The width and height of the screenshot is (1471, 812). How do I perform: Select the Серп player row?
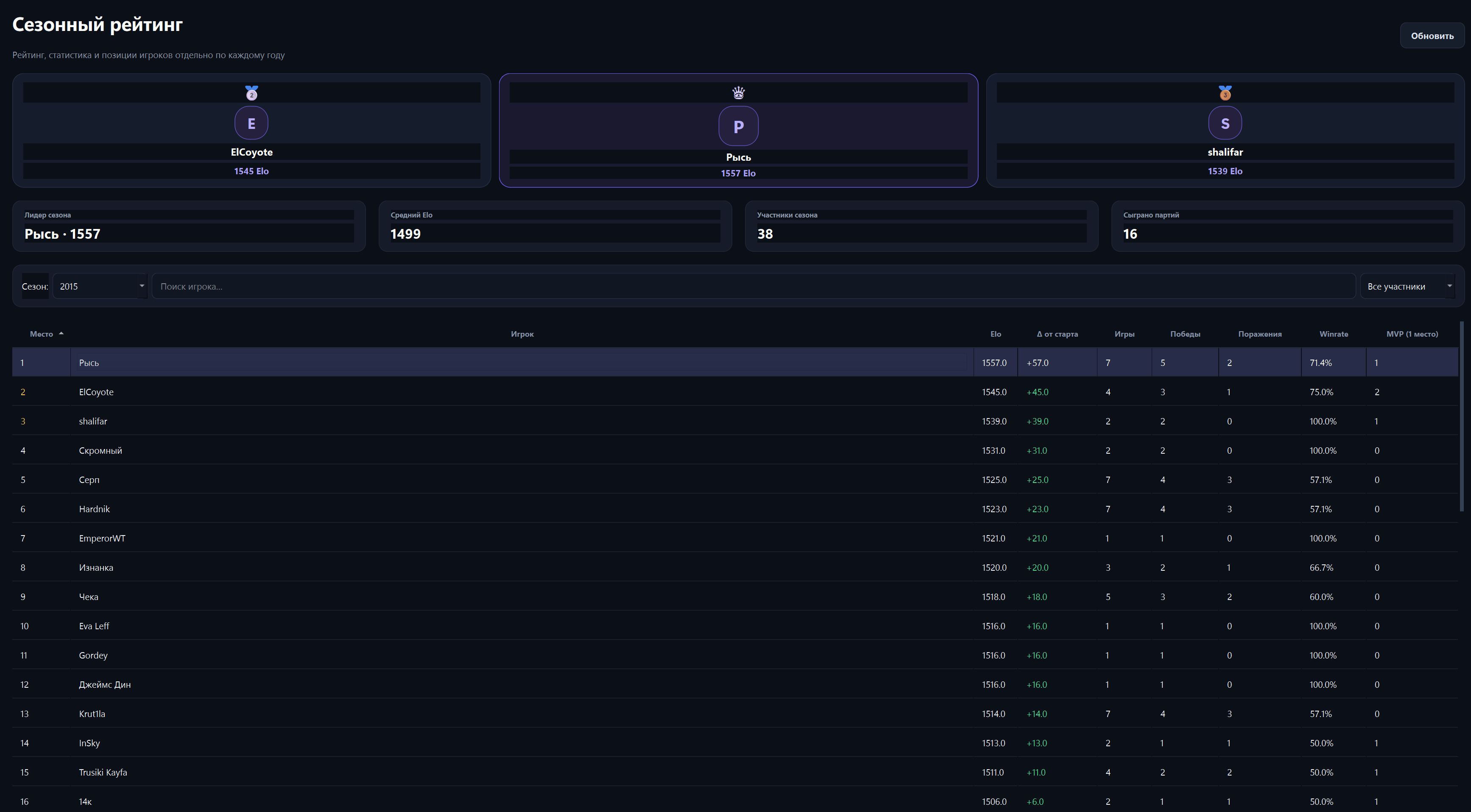point(735,480)
